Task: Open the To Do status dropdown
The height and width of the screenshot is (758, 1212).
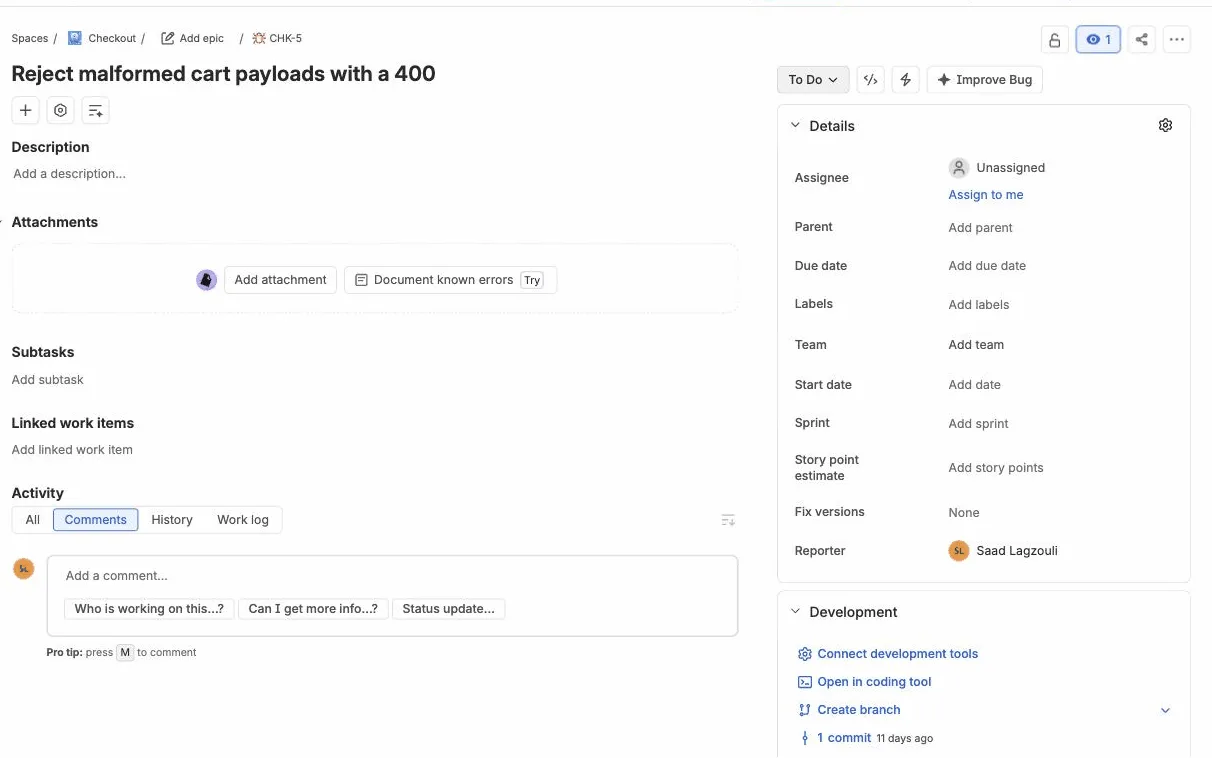Action: point(813,80)
